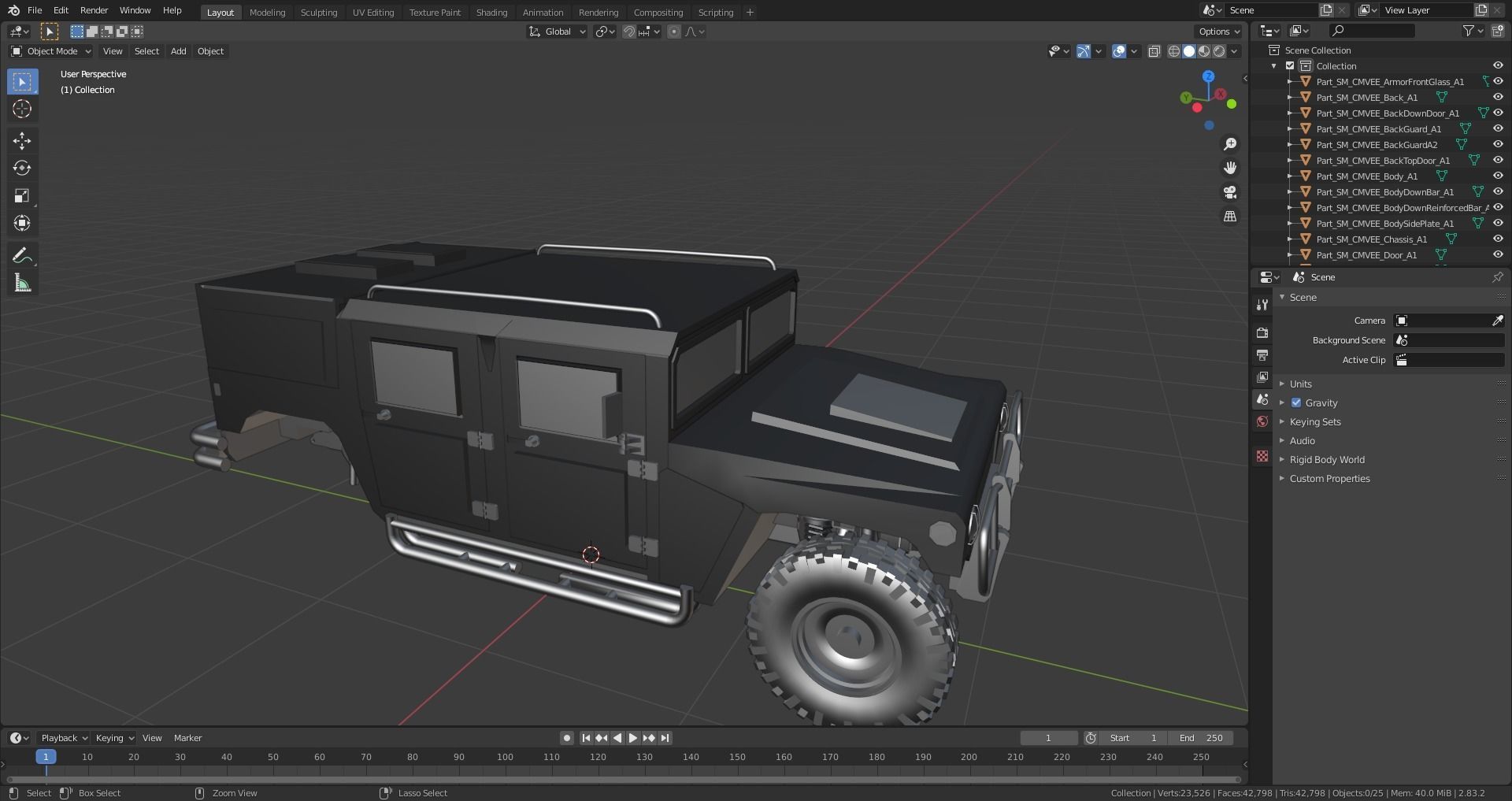Select the Scale tool

pos(22,195)
